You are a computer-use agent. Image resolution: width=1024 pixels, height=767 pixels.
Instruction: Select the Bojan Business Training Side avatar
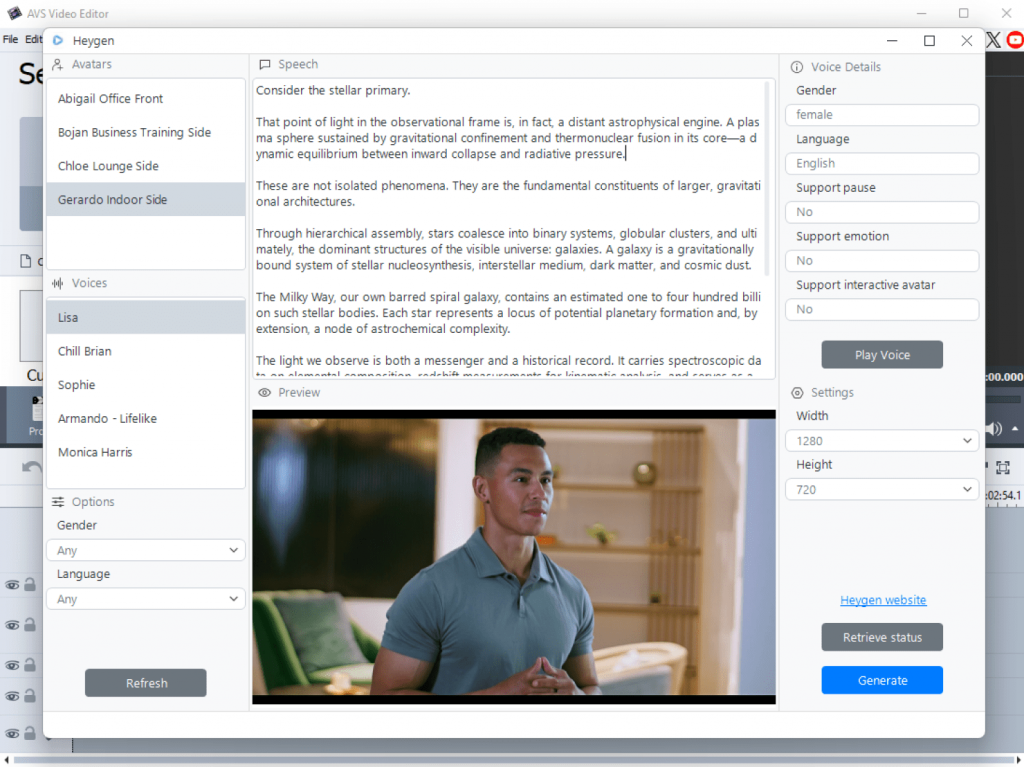146,132
